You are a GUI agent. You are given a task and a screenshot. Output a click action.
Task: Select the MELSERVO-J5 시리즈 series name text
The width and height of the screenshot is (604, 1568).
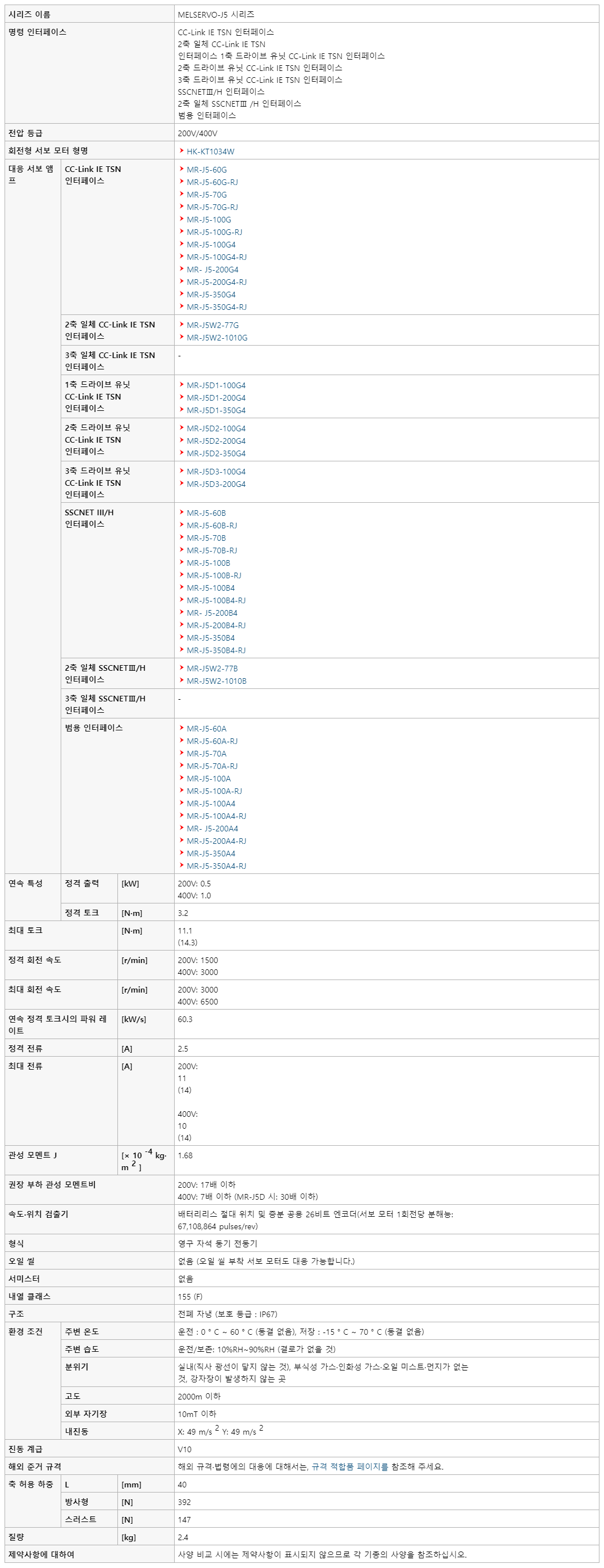[x=216, y=14]
